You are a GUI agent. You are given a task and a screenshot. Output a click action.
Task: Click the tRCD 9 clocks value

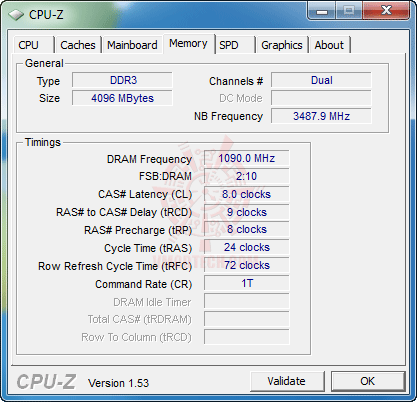click(x=247, y=212)
